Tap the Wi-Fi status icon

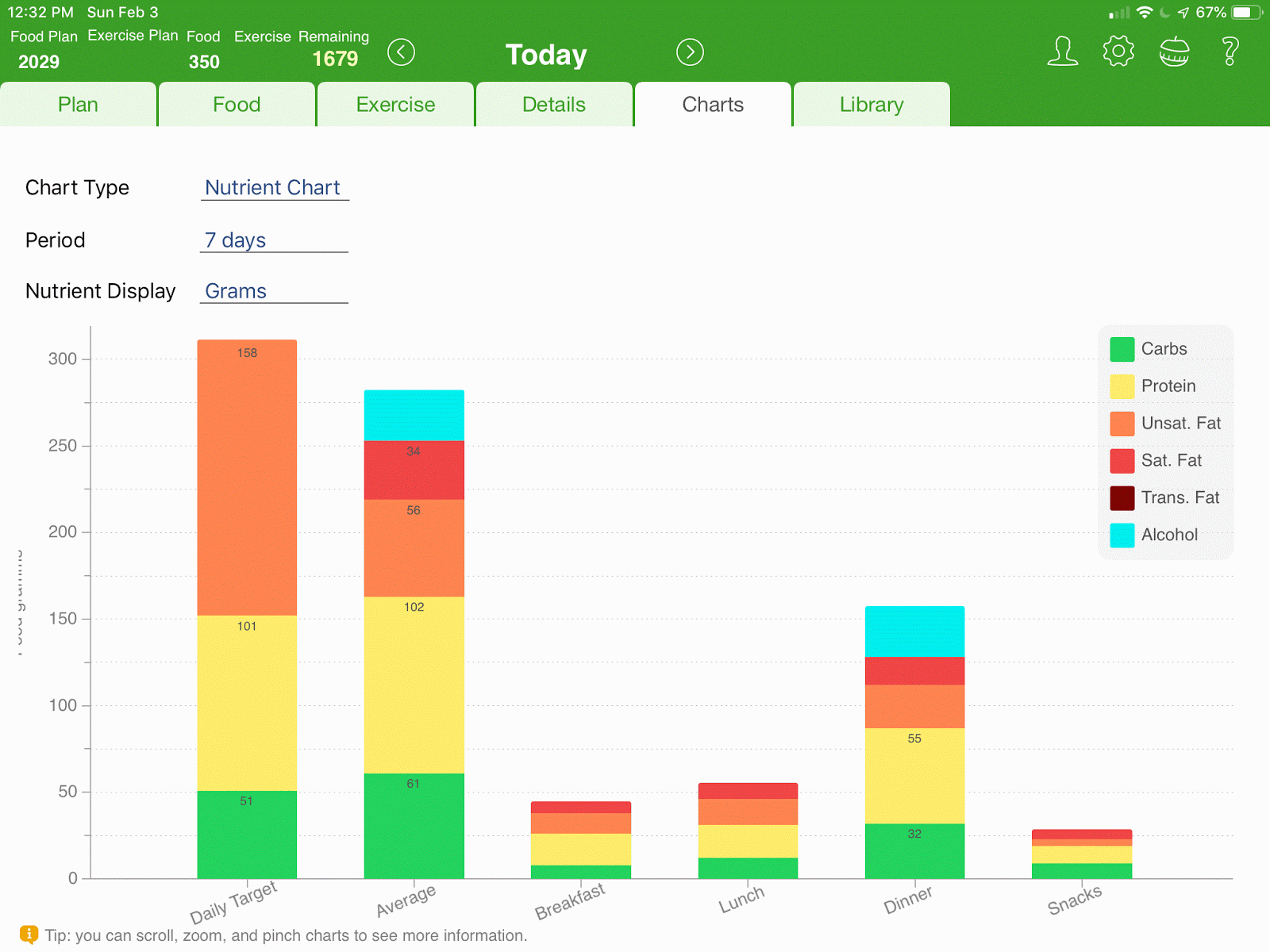click(1145, 13)
